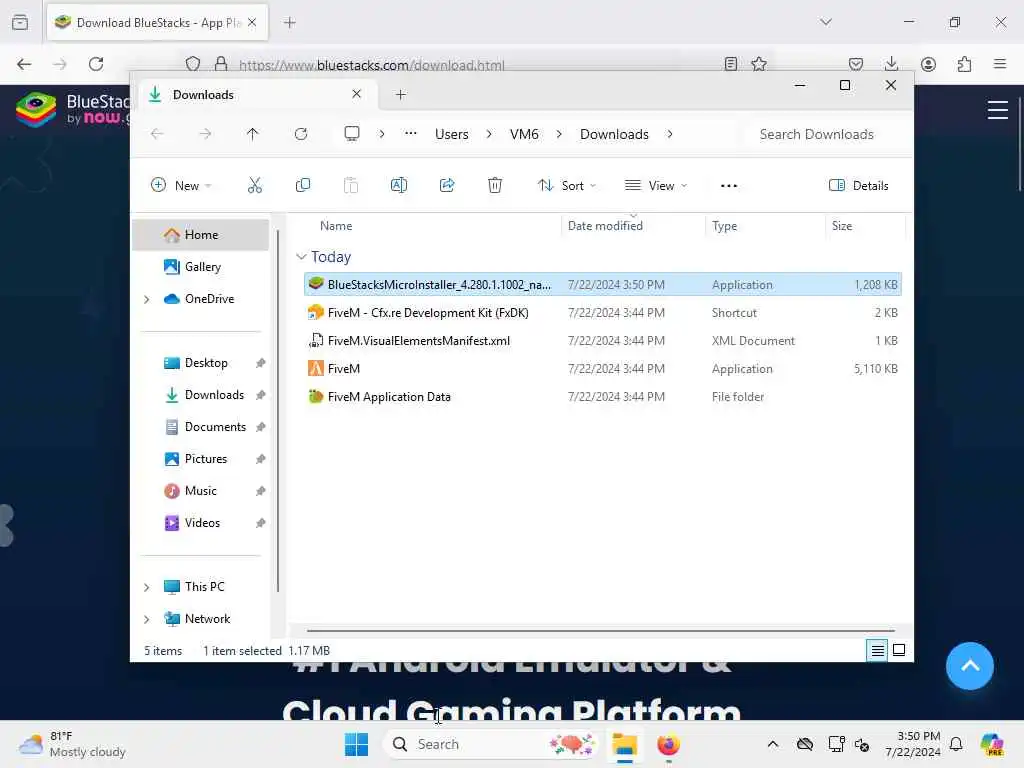Open a new Firefox tab
Image resolution: width=1024 pixels, height=768 pixels.
tap(290, 23)
